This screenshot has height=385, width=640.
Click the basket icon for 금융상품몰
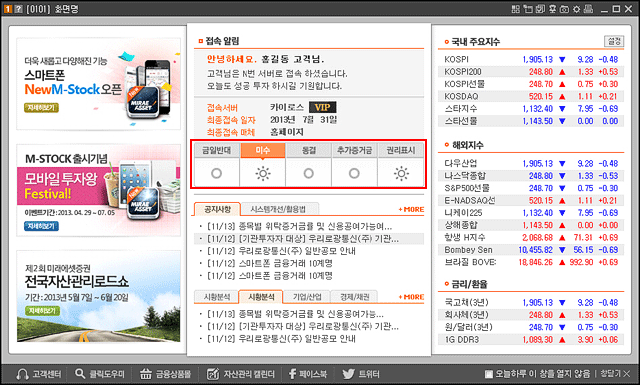pos(146,374)
